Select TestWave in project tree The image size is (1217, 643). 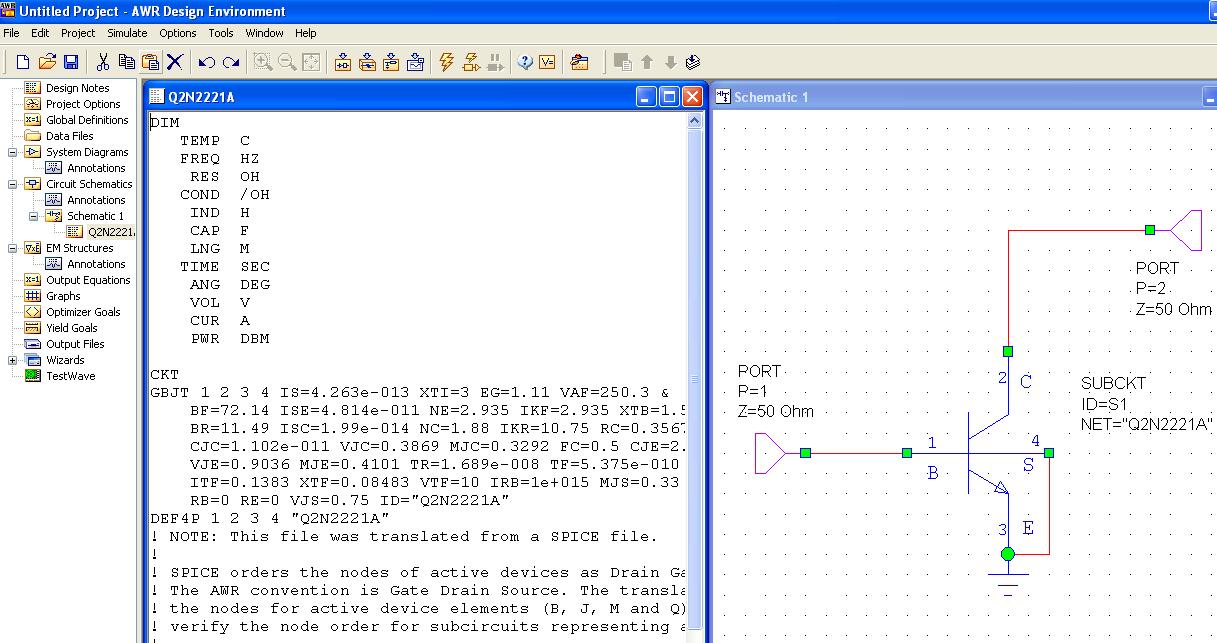[x=70, y=376]
